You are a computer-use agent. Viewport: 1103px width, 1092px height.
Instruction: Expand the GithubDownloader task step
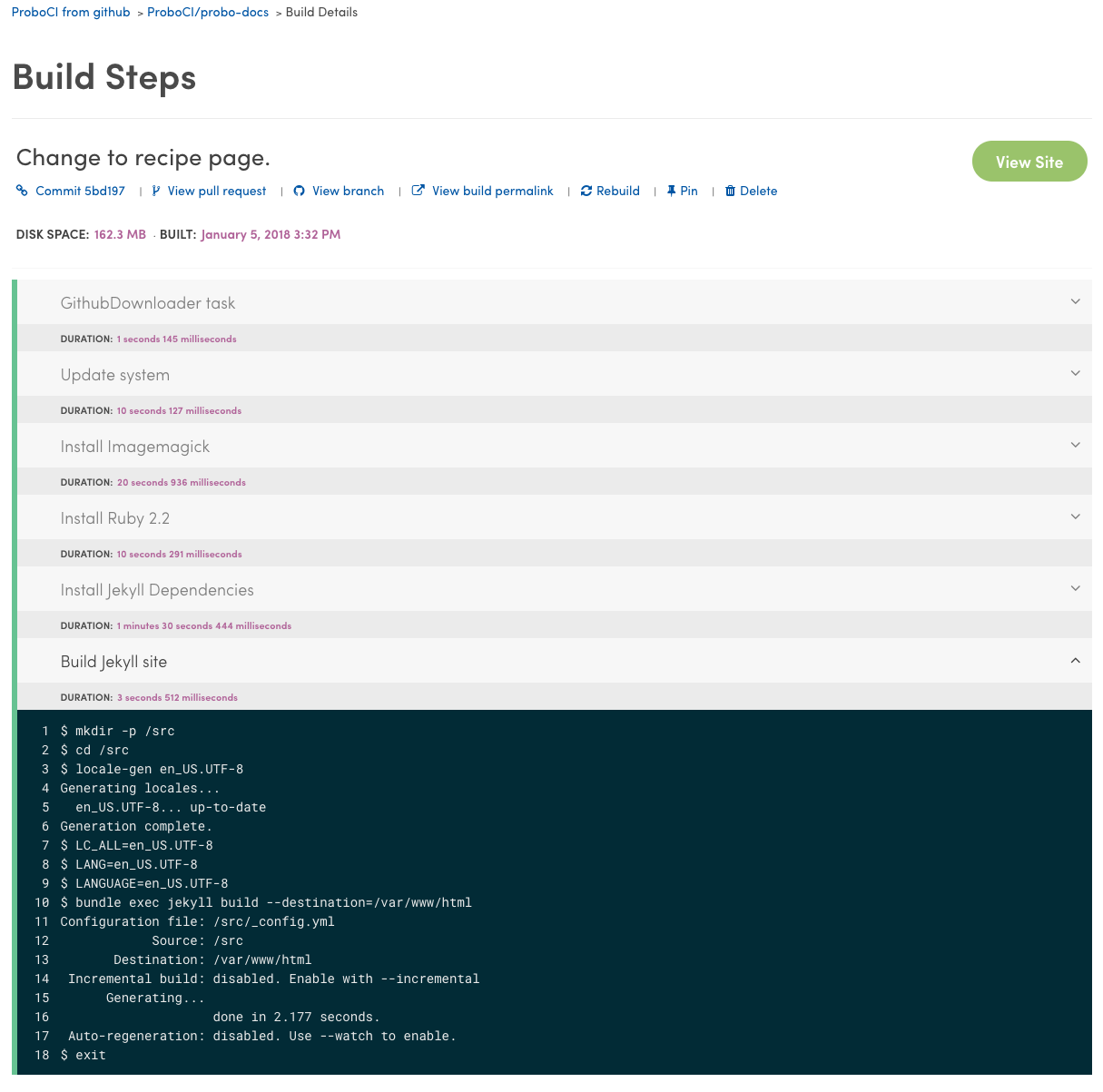(1075, 302)
